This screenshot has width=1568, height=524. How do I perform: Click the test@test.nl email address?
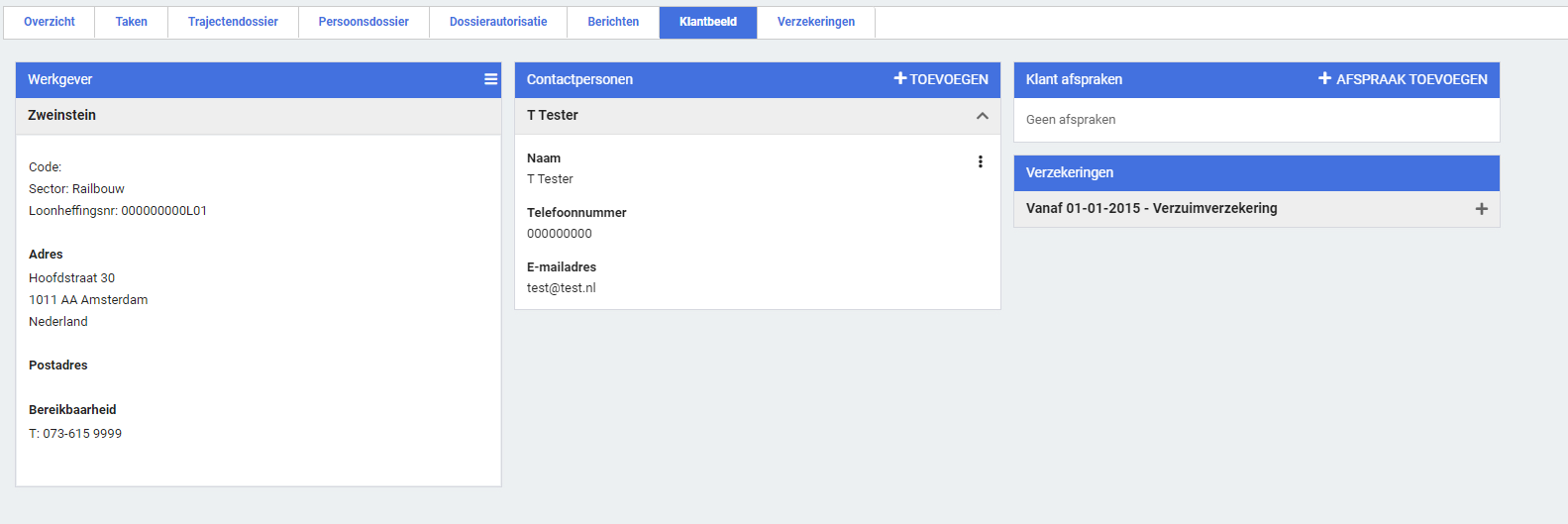pos(562,288)
